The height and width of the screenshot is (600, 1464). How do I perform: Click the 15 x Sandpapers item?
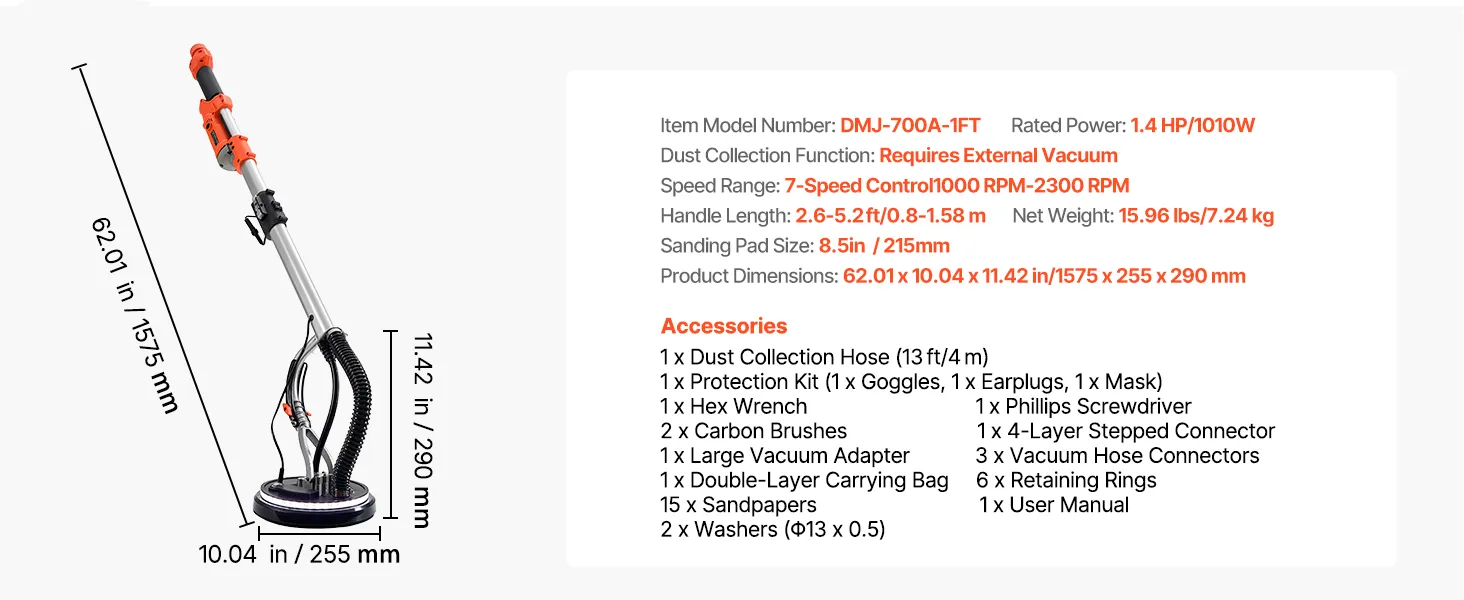point(738,505)
